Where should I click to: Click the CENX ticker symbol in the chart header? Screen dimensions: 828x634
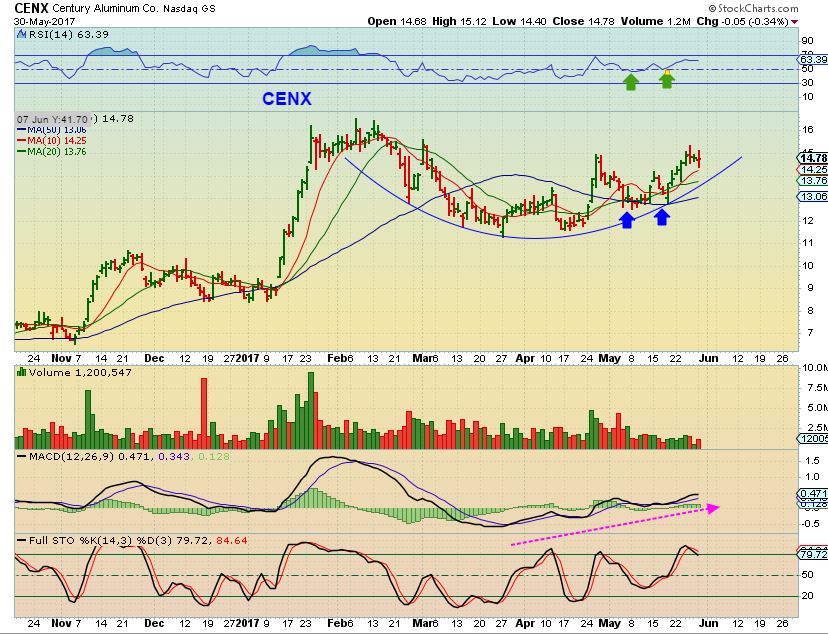32,8
